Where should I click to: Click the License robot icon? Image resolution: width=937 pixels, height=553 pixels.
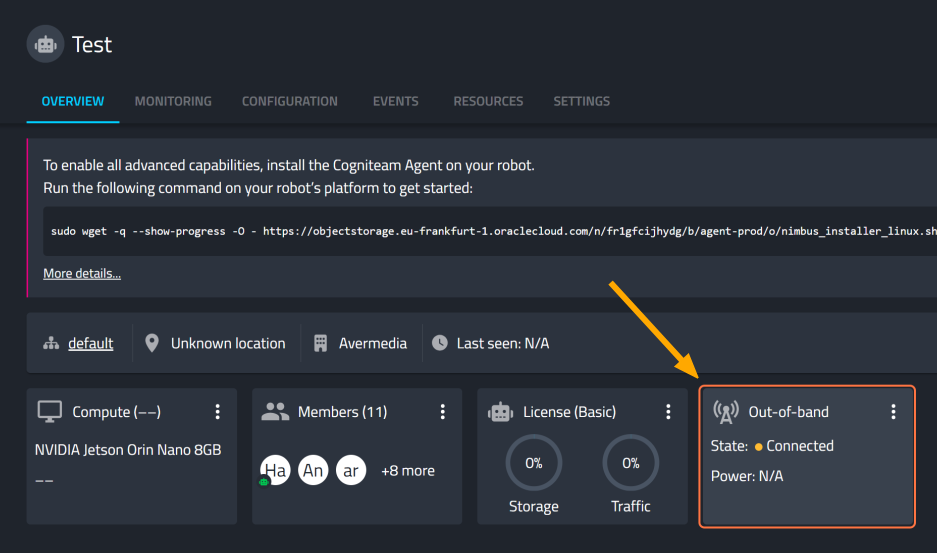500,412
